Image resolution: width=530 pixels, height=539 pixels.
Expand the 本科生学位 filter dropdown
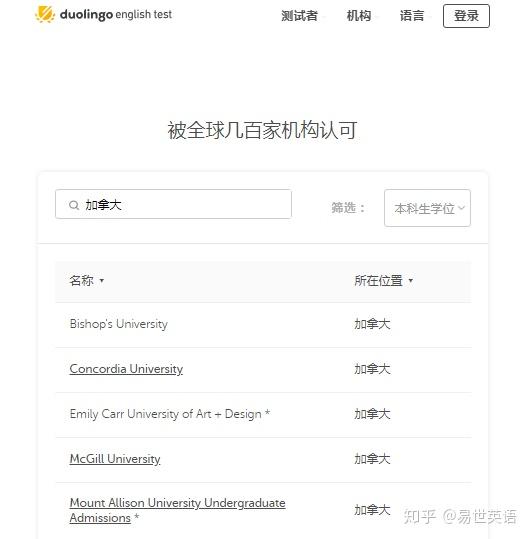(x=427, y=208)
